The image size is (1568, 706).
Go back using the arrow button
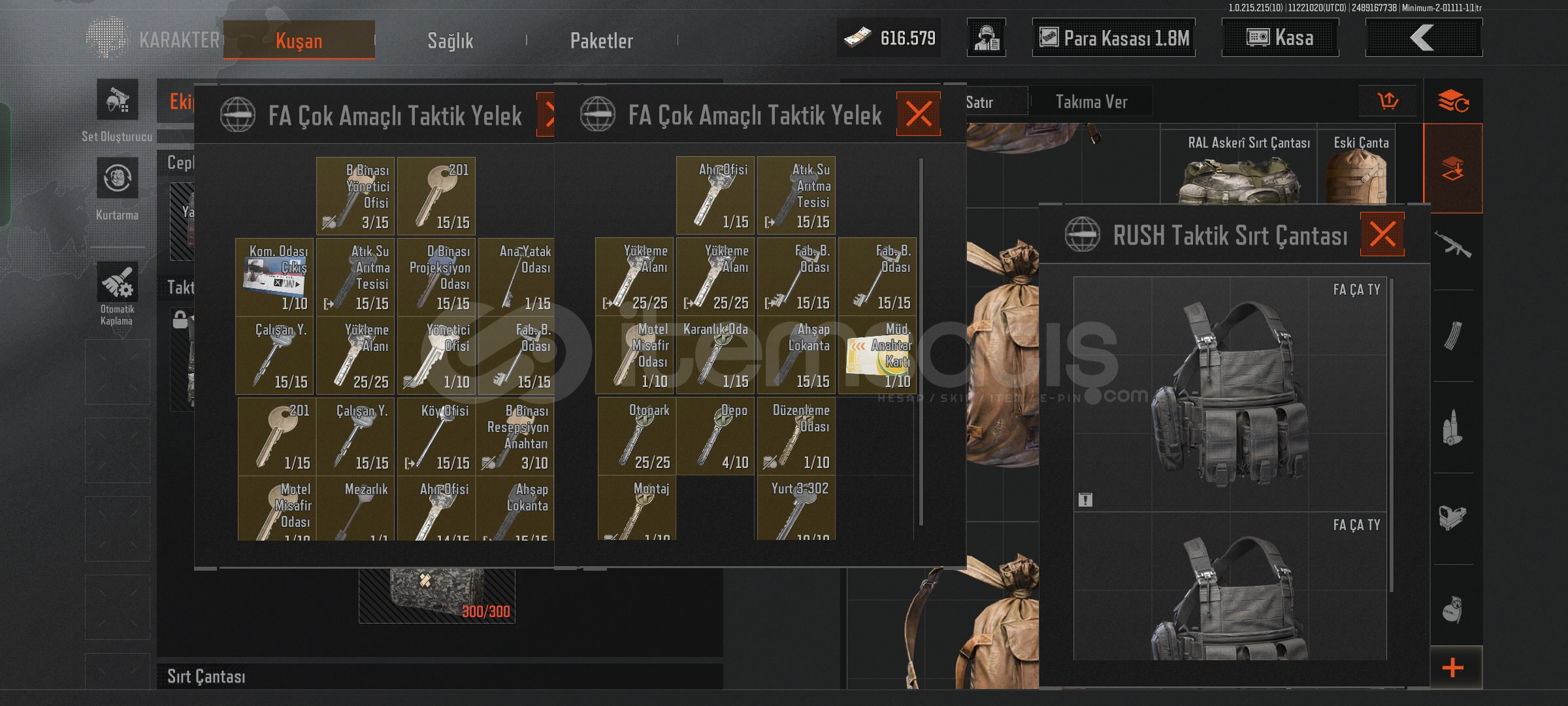tap(1424, 38)
